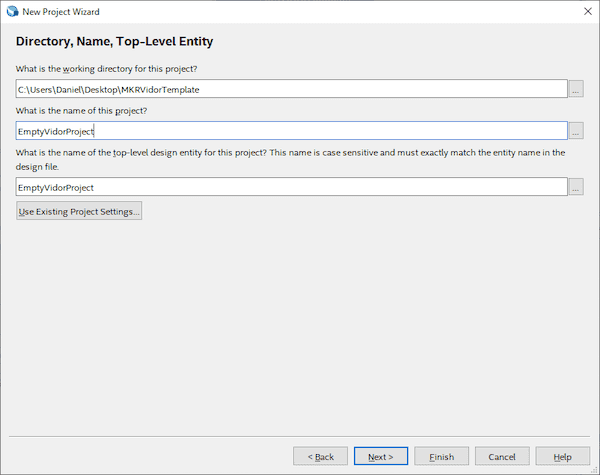Click Finish to complete the wizard
Screen dimensions: 600x475
[441, 456]
